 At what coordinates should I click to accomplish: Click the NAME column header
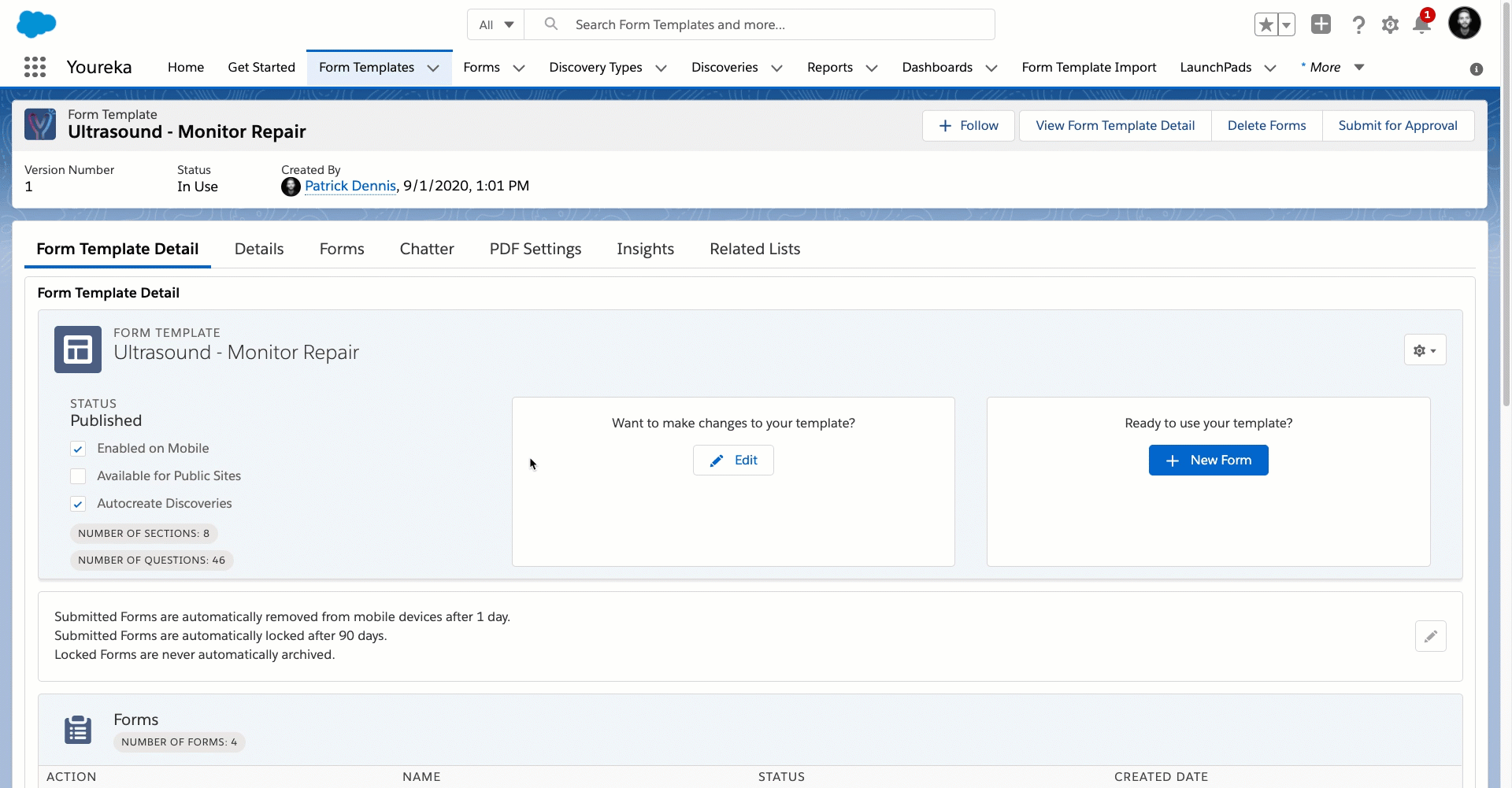421,777
